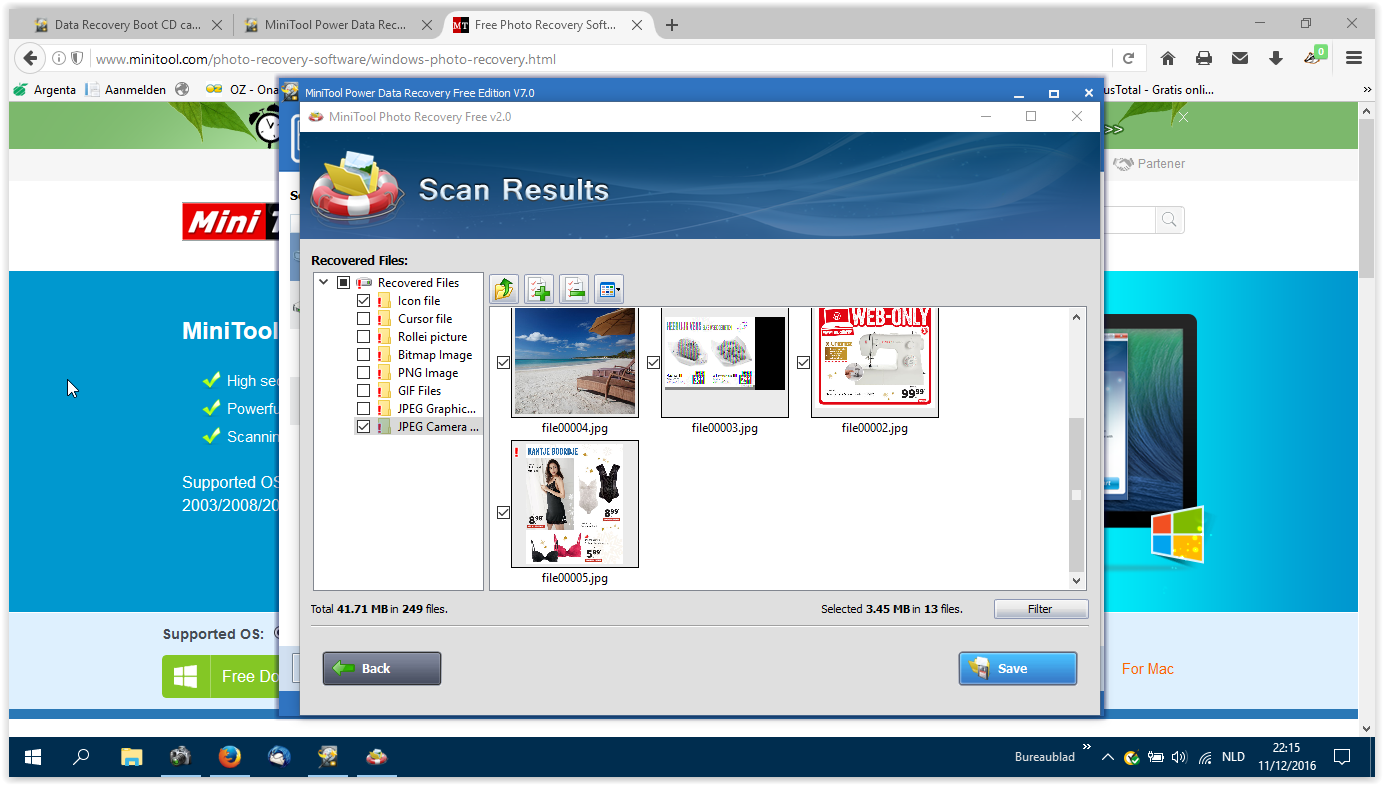Click the Filter button
The image size is (1383, 785).
coord(1040,608)
